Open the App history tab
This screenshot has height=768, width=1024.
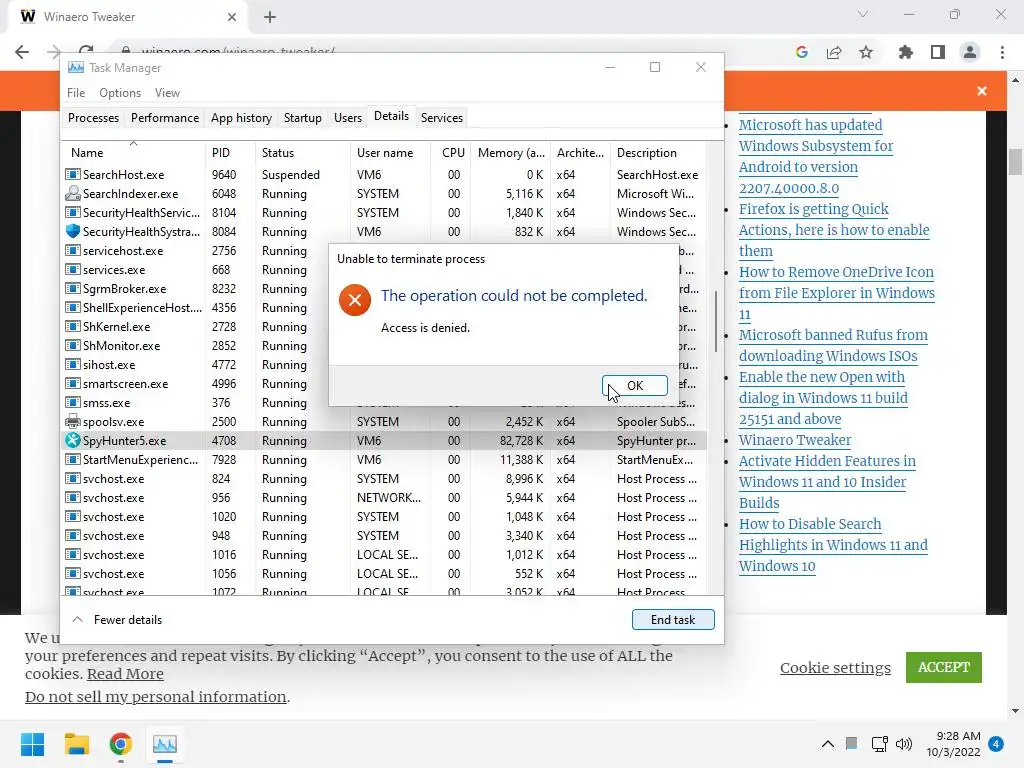click(241, 118)
